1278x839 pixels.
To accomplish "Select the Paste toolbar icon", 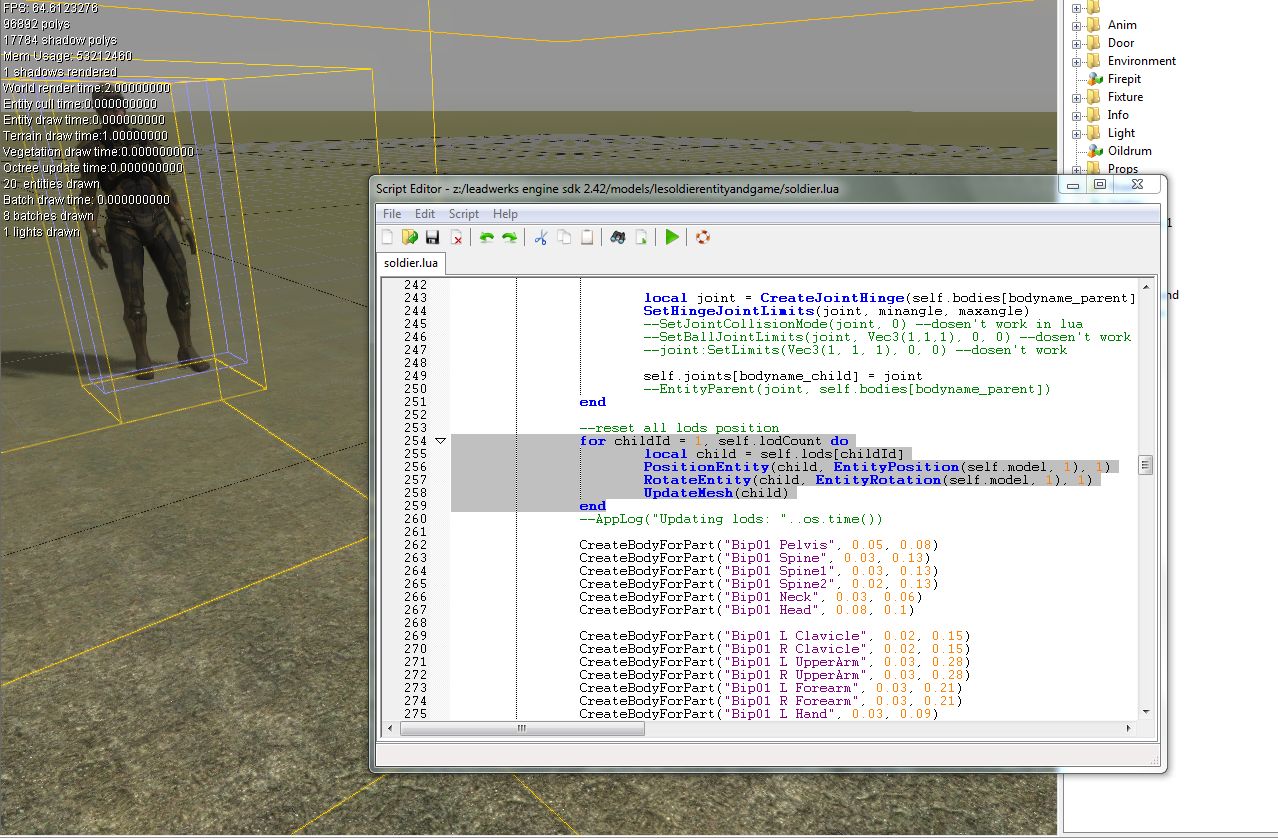I will [587, 237].
